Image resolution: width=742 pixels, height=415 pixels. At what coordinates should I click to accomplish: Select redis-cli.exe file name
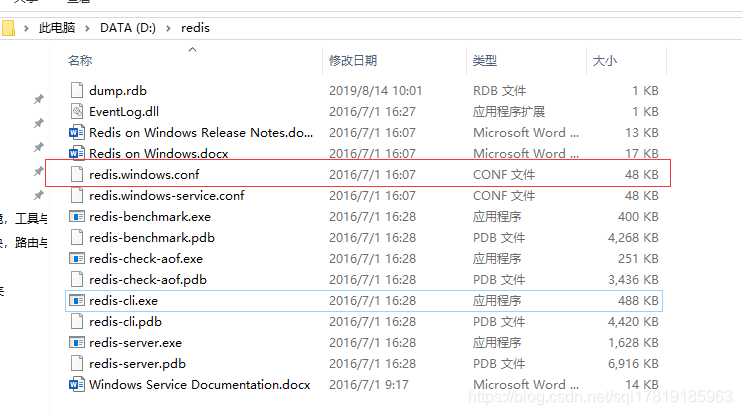coord(124,300)
